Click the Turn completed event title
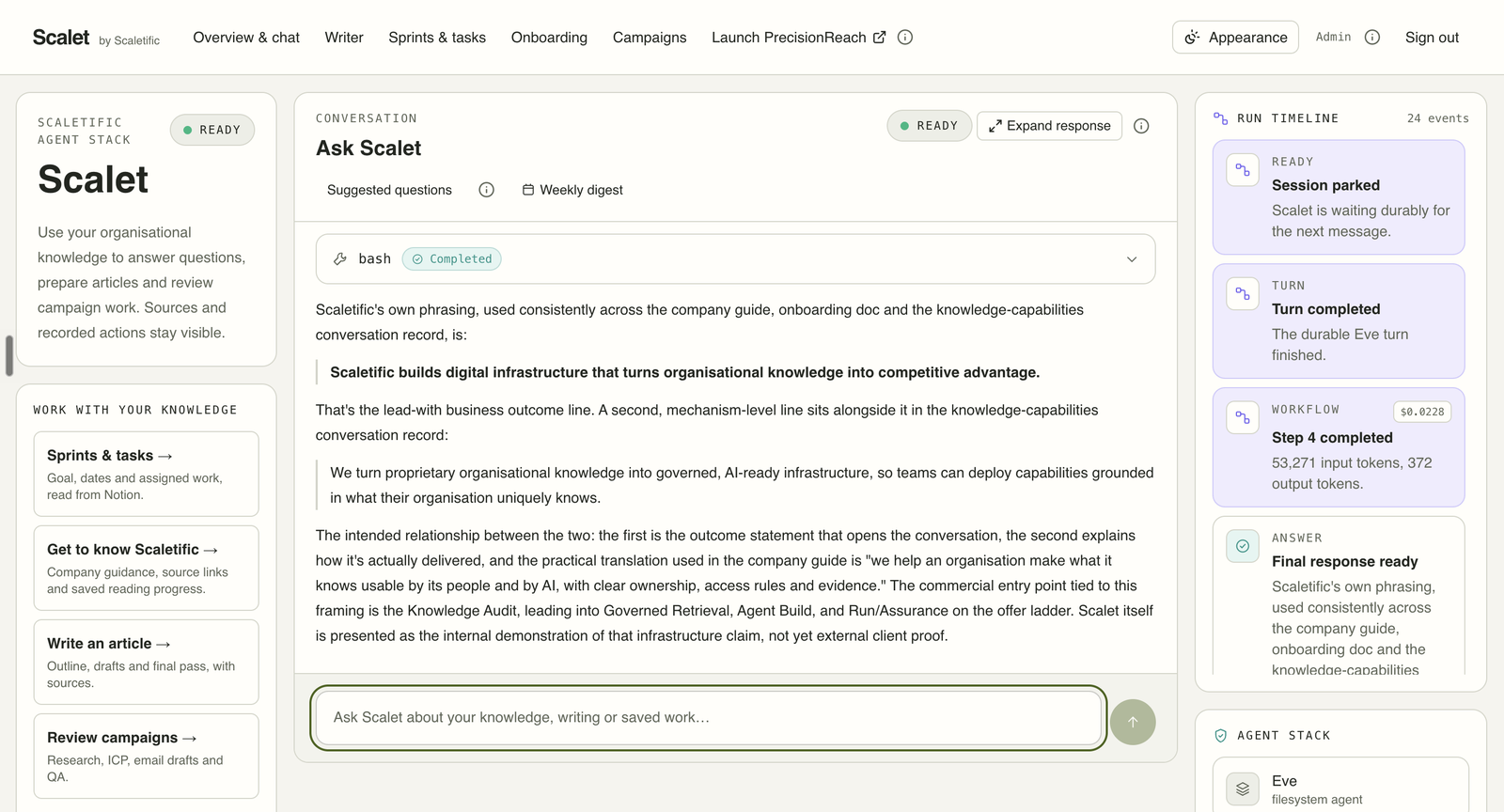Viewport: 1504px width, 812px height. [1325, 309]
